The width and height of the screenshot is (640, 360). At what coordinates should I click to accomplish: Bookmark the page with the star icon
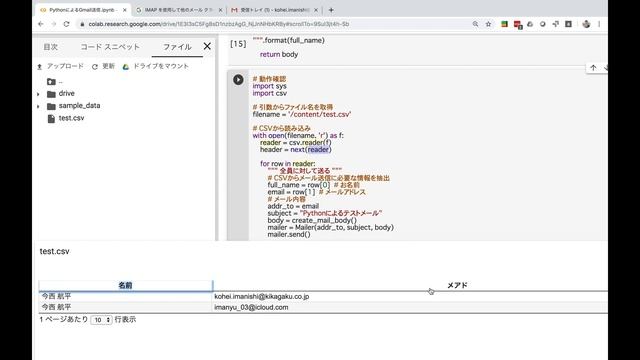(488, 24)
